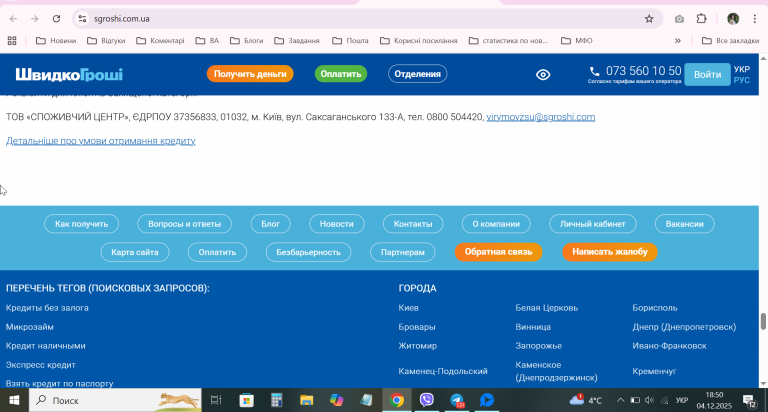The width and height of the screenshot is (768, 412).
Task: Open the Блоги bookmarks folder
Action: 247,41
